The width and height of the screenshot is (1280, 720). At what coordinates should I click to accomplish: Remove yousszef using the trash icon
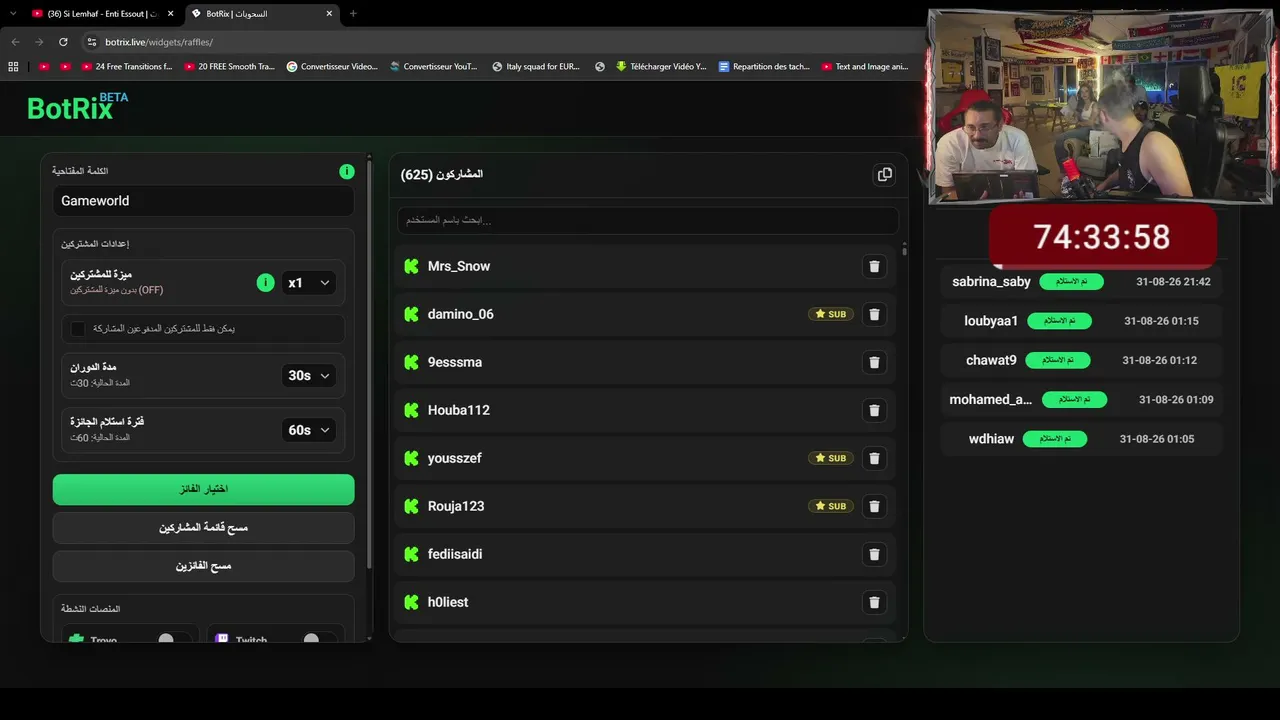[x=874, y=458]
